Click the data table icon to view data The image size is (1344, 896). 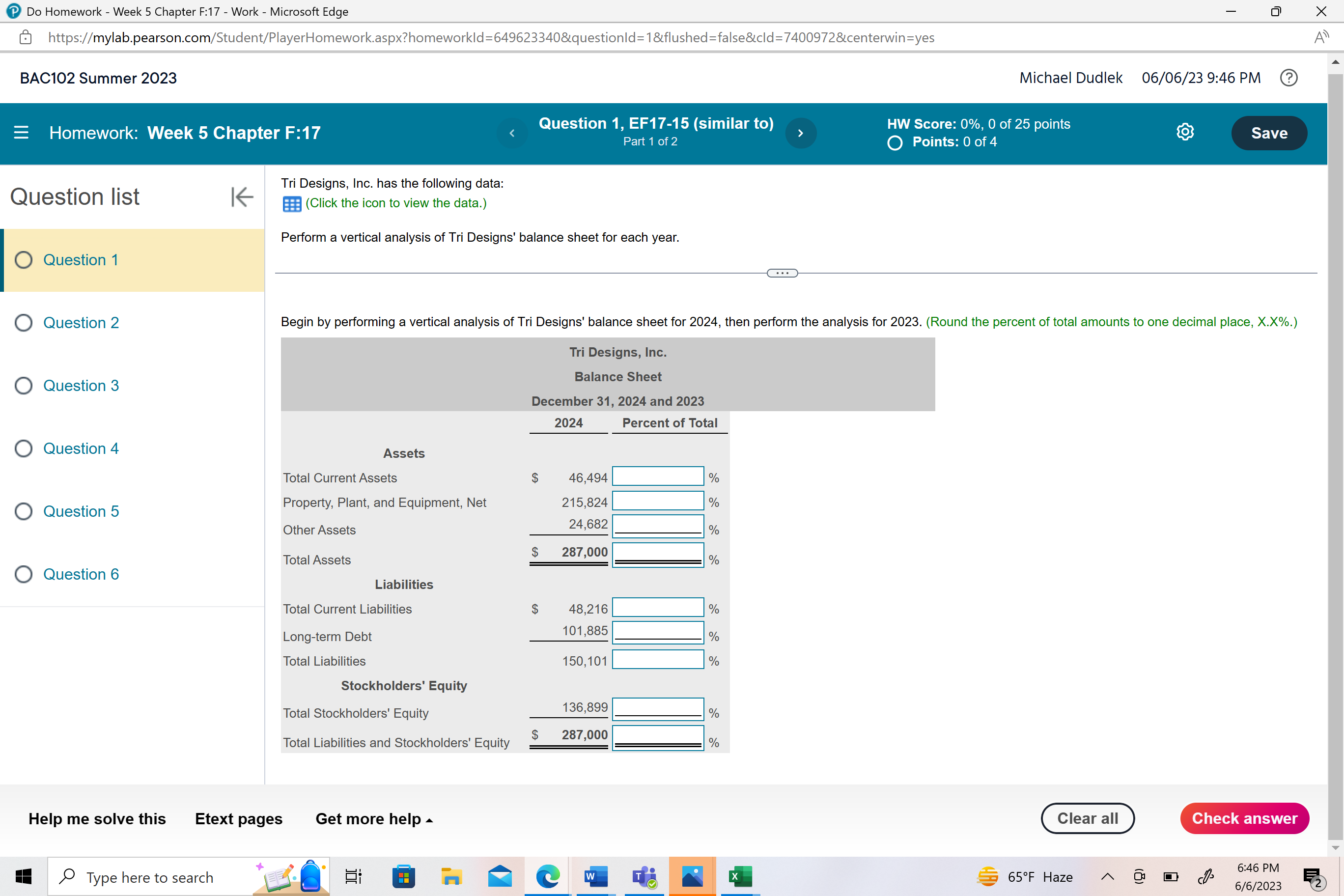(291, 204)
